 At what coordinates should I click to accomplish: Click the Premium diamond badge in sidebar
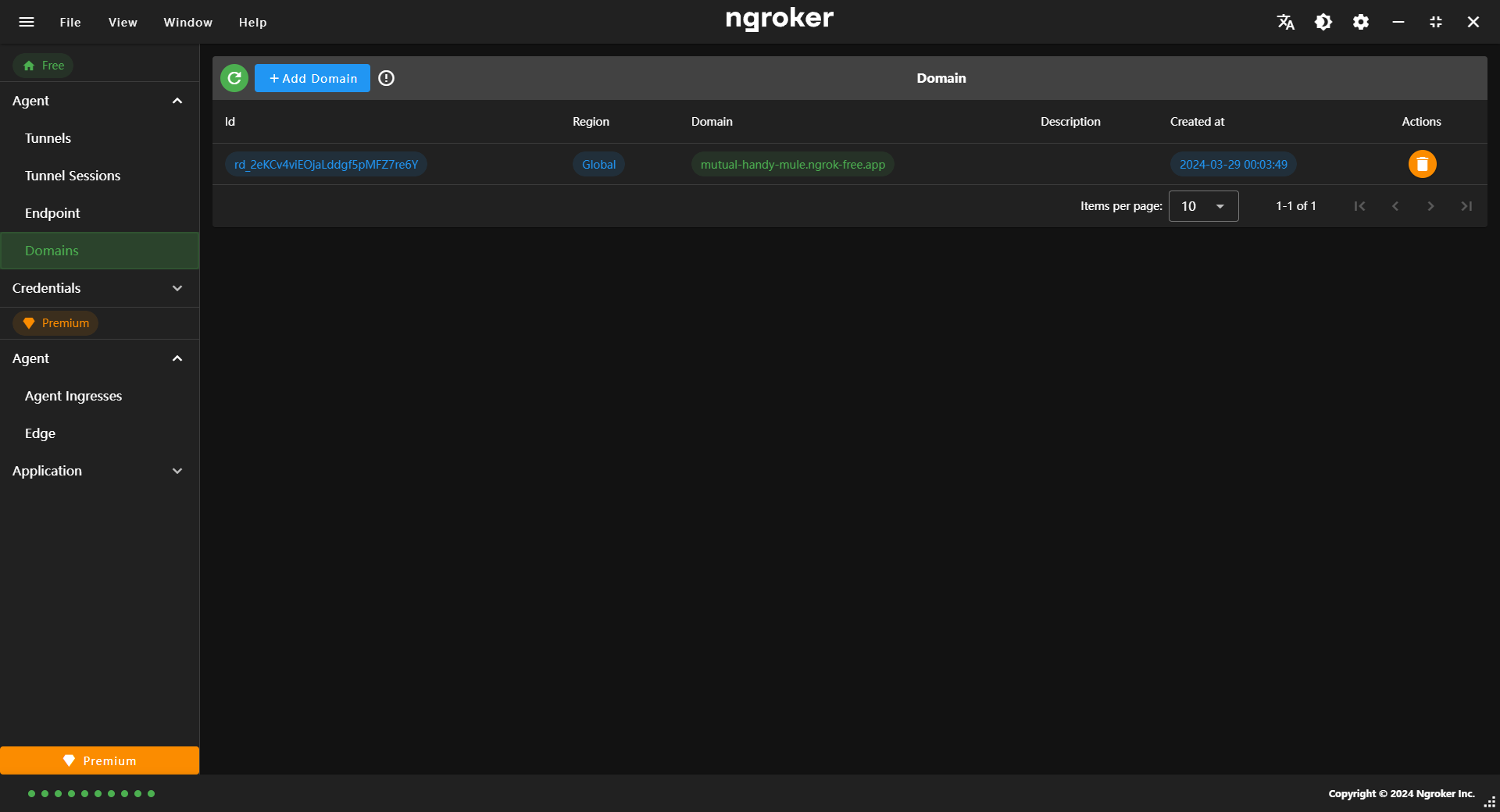pyautogui.click(x=55, y=323)
